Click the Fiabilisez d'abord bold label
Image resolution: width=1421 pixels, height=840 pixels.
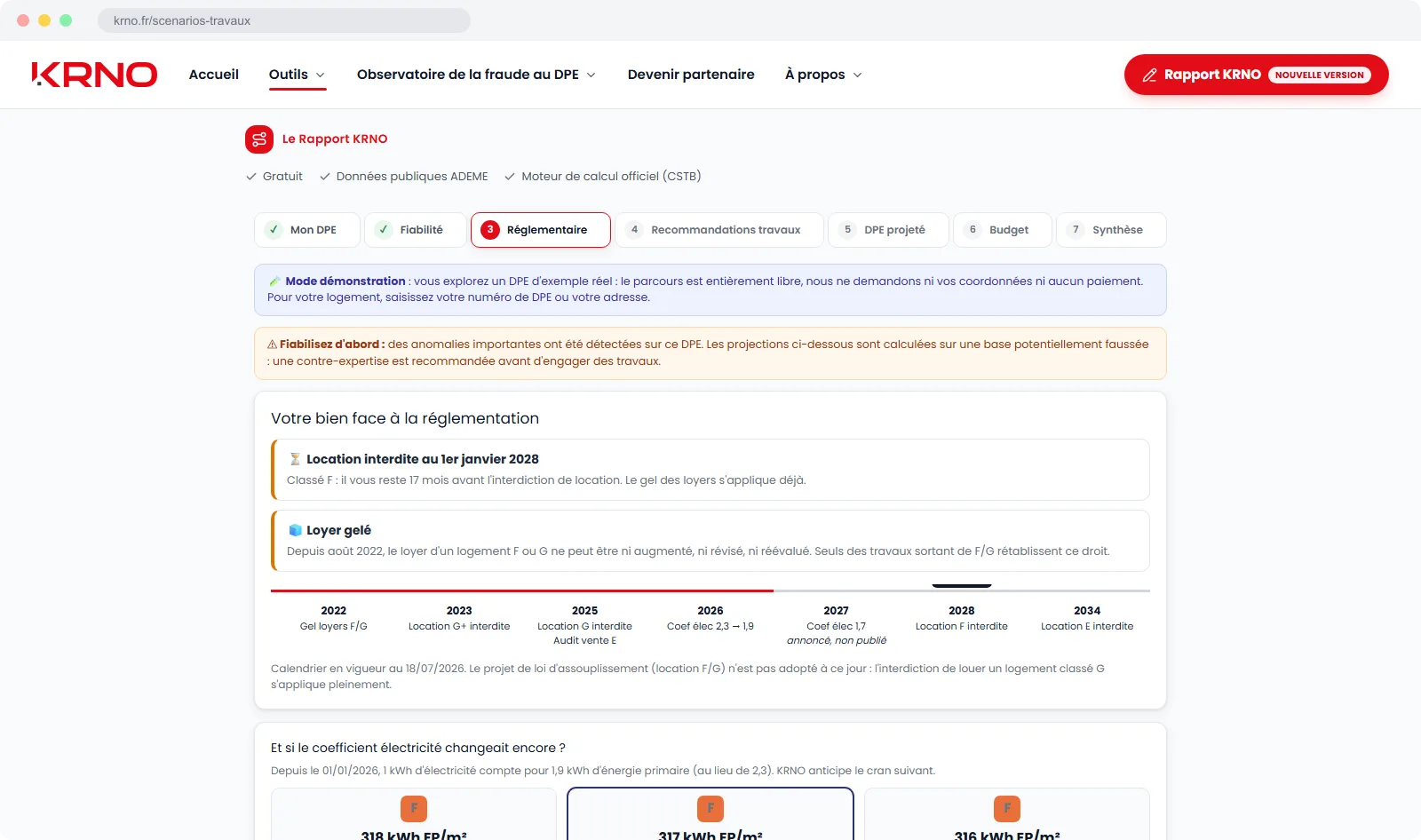[x=332, y=345]
